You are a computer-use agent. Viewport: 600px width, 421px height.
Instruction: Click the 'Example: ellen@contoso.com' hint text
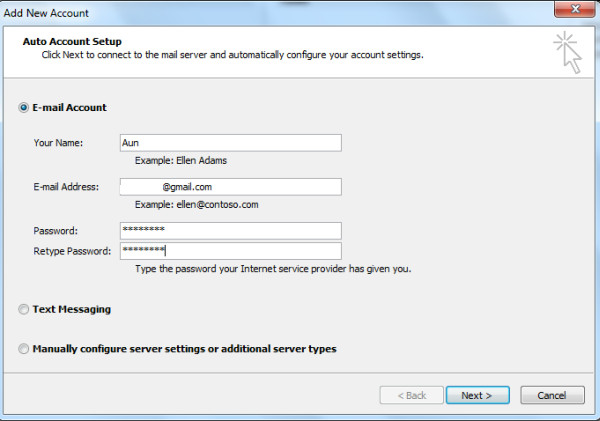tap(196, 204)
